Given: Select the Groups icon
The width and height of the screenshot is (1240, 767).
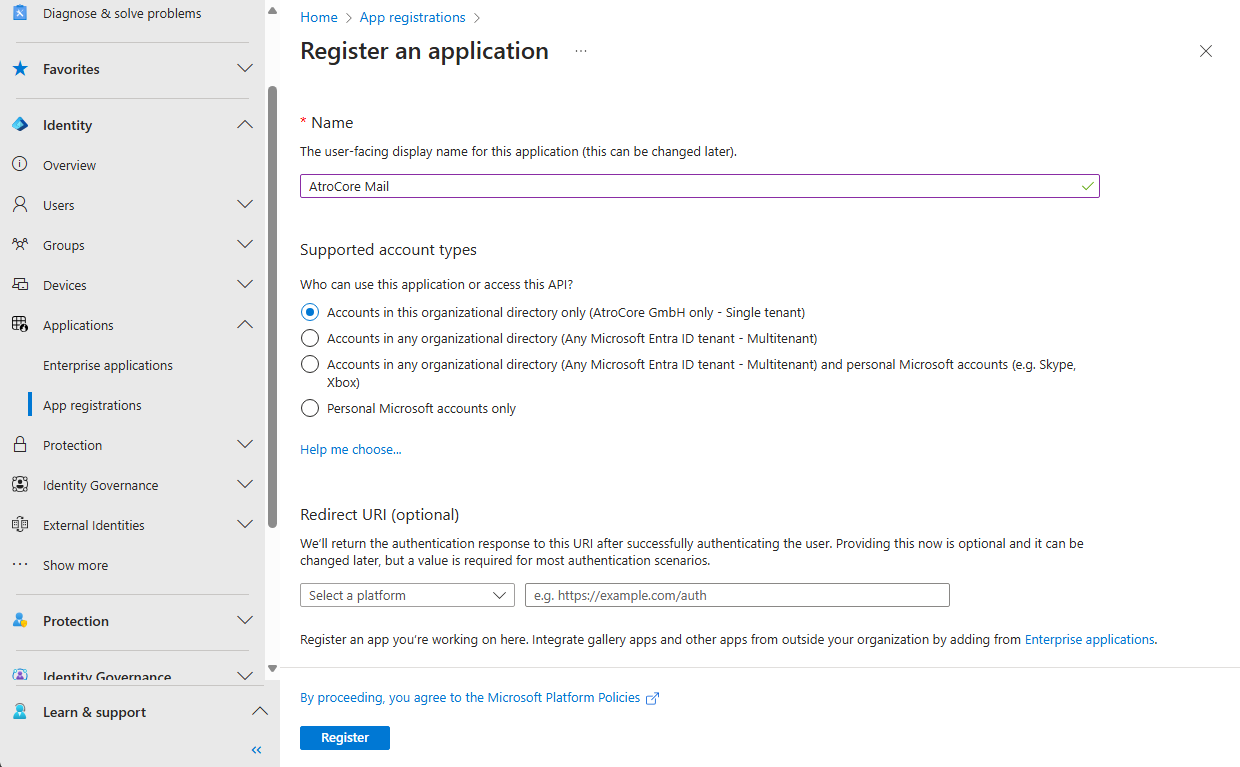Looking at the screenshot, I should [20, 244].
